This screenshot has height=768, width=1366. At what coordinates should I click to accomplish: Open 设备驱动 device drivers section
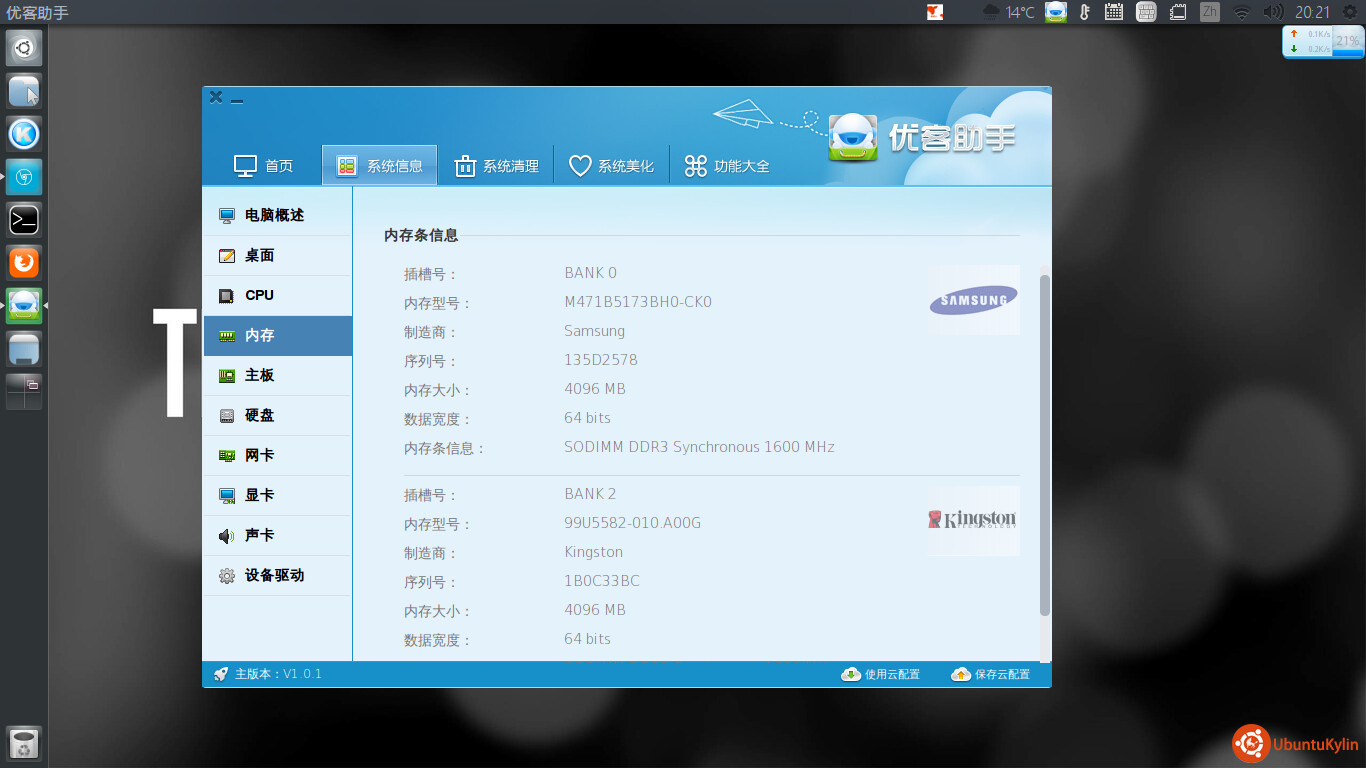tap(274, 575)
